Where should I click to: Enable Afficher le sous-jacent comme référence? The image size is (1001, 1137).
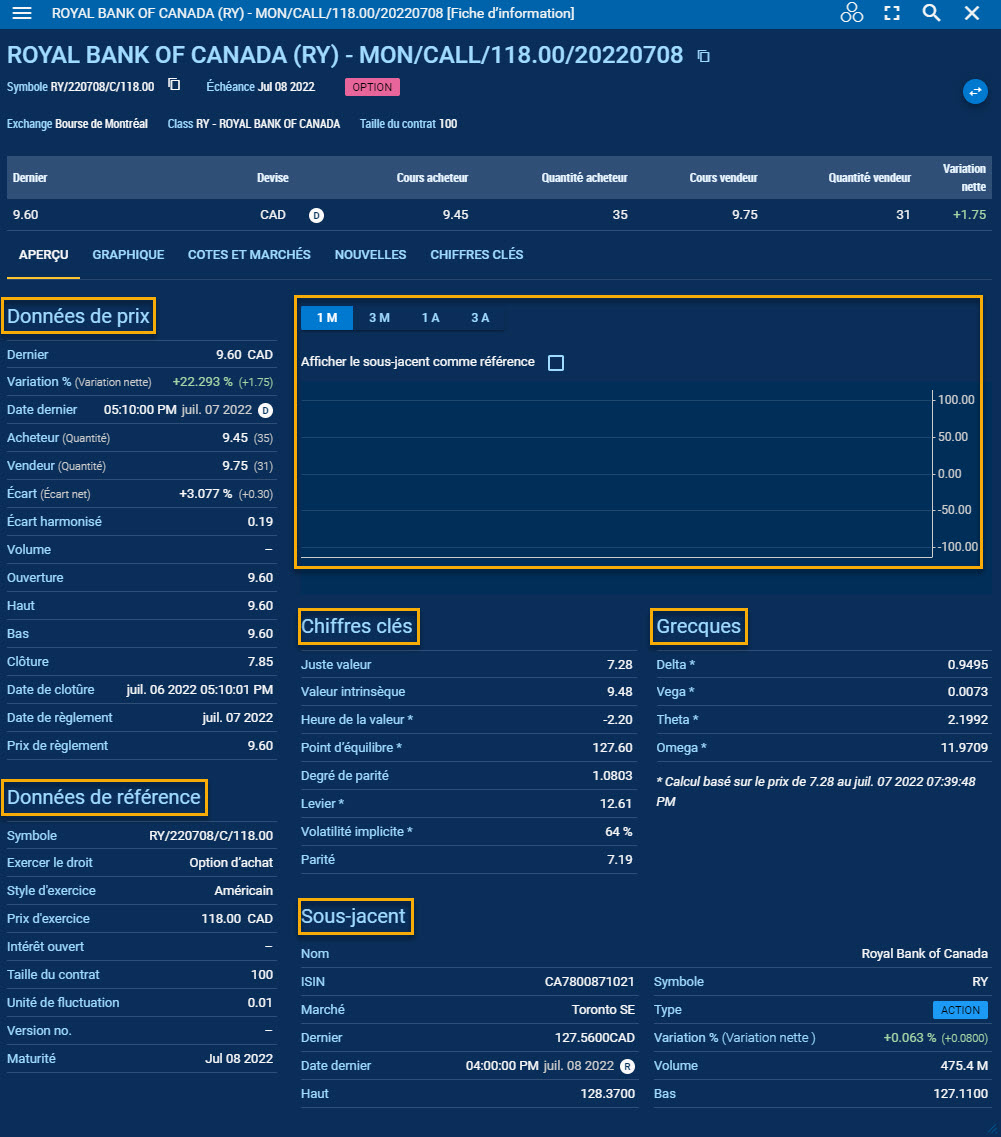tap(556, 364)
